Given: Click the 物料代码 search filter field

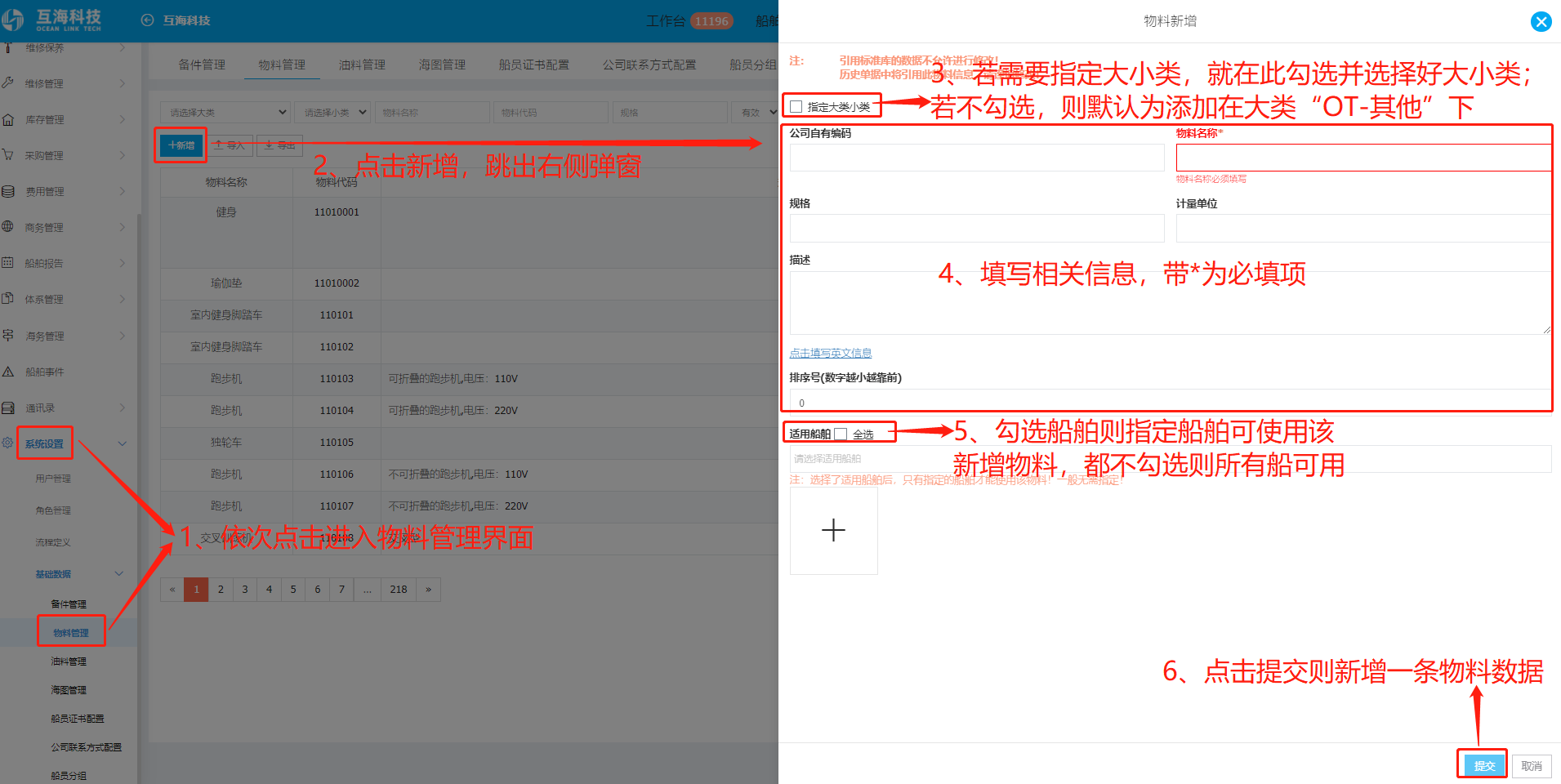Looking at the screenshot, I should point(551,113).
